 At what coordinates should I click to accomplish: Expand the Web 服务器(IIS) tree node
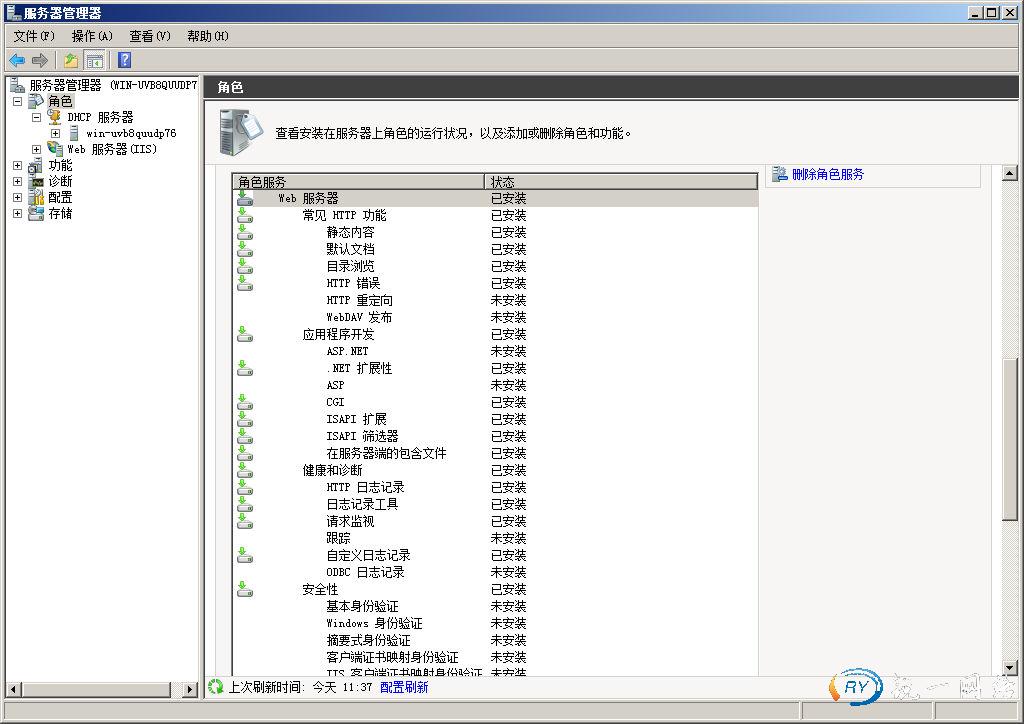36,149
